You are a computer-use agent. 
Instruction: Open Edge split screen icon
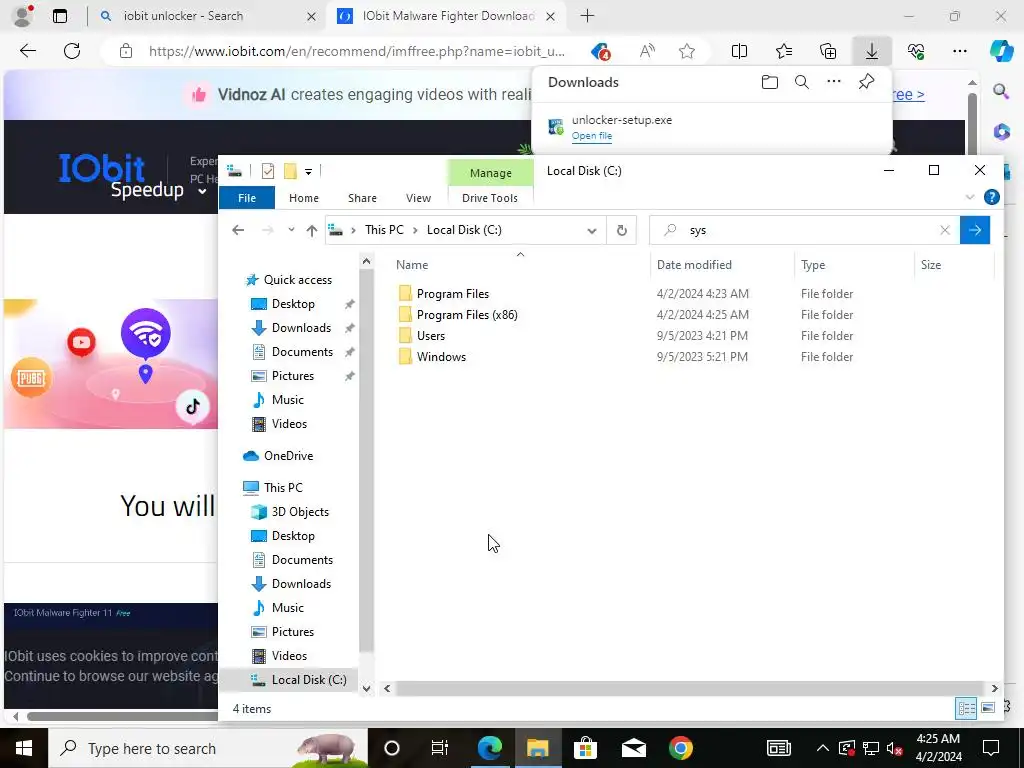point(739,51)
